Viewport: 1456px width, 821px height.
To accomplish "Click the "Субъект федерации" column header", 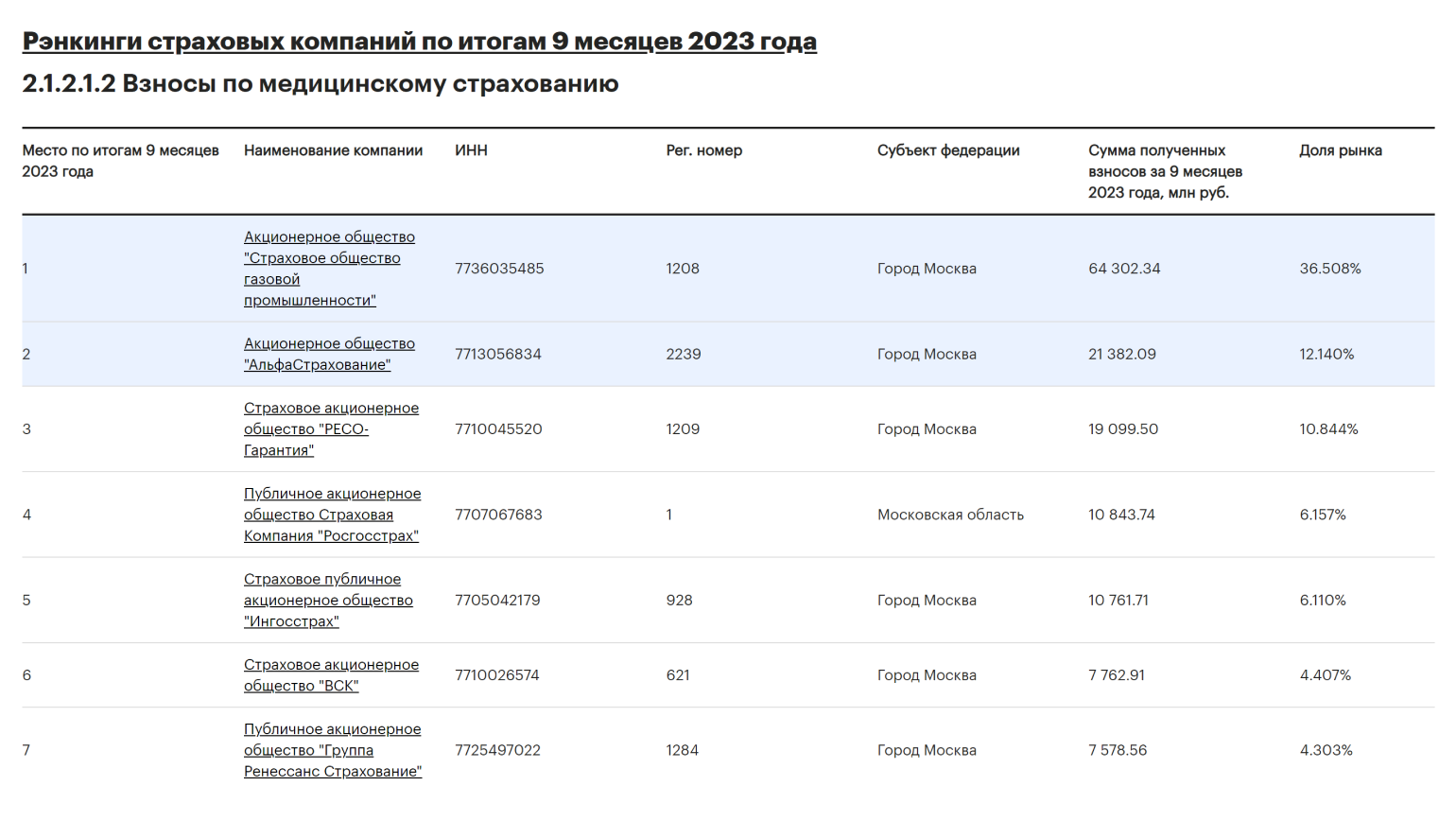I will click(948, 150).
